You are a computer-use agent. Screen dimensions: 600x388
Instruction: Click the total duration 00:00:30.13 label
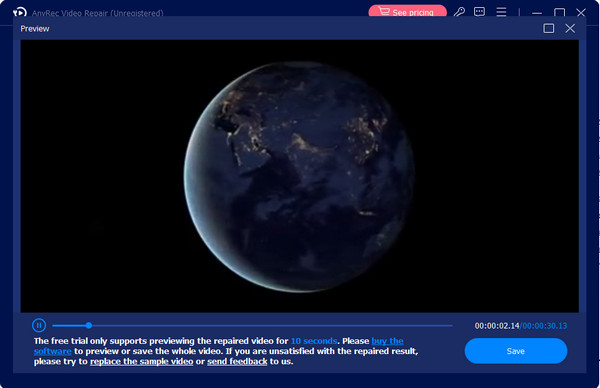point(545,326)
